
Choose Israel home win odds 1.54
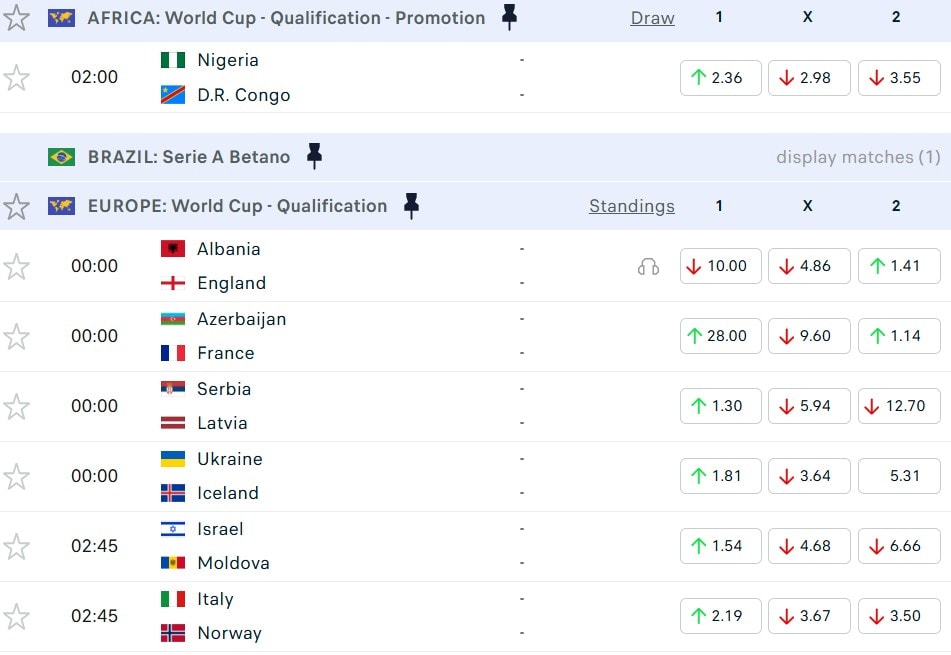coord(720,546)
